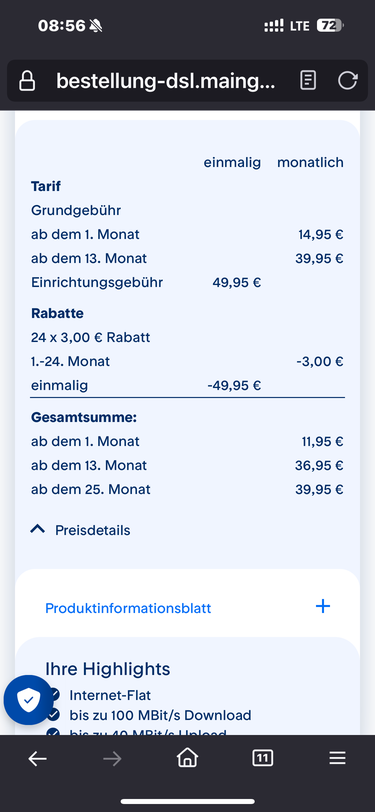Open the browser hamburger menu
This screenshot has width=375, height=812.
pyautogui.click(x=337, y=759)
